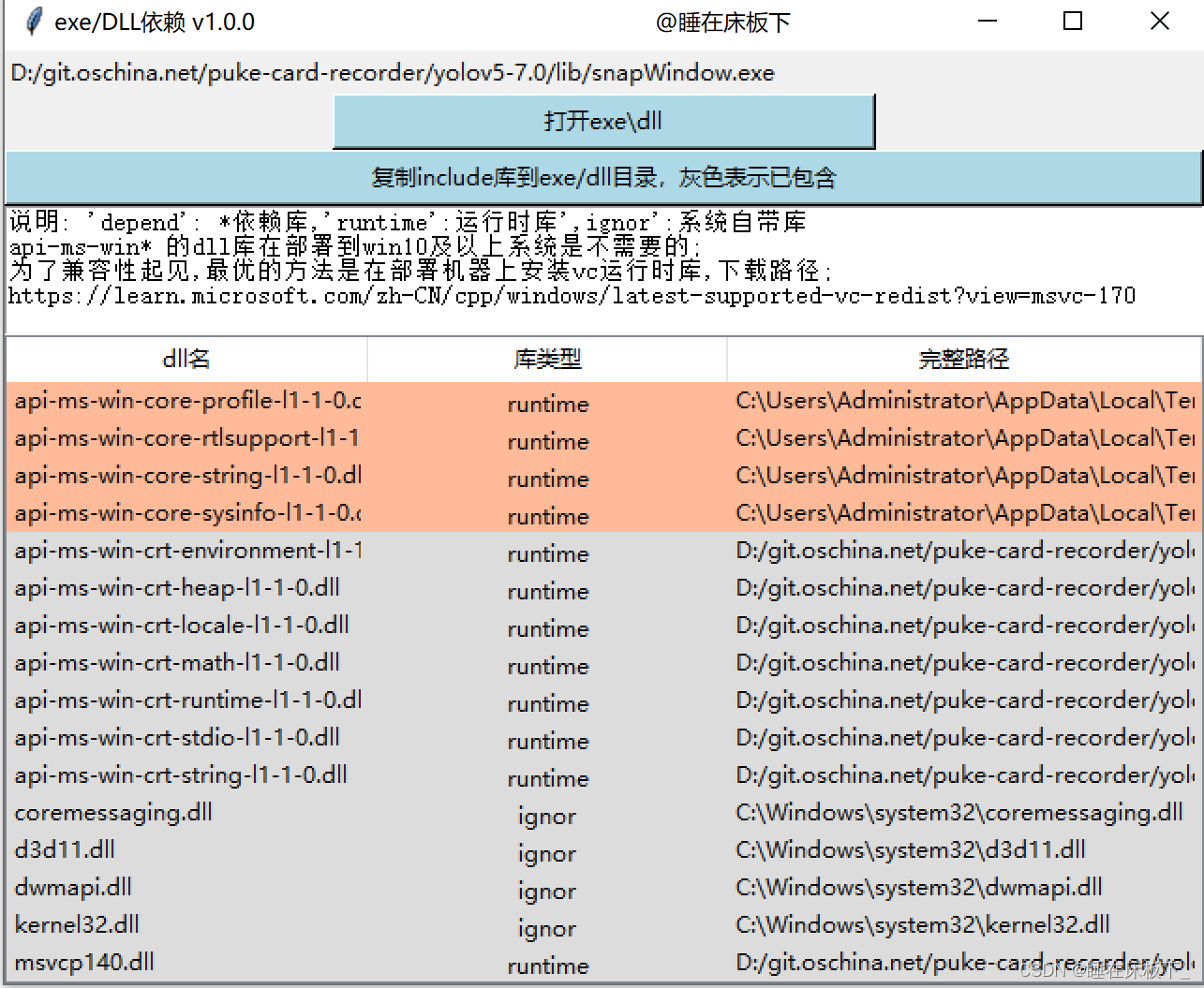
Task: Select the api-ms-win-crt-environment-l1-1 row
Action: [603, 551]
